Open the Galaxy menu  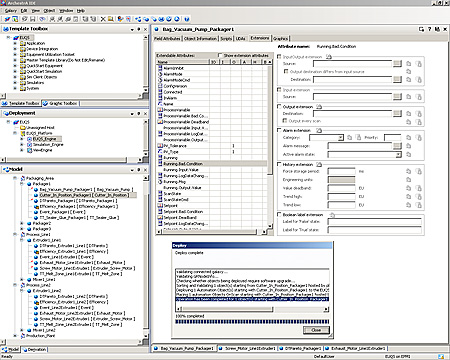[x=11, y=11]
